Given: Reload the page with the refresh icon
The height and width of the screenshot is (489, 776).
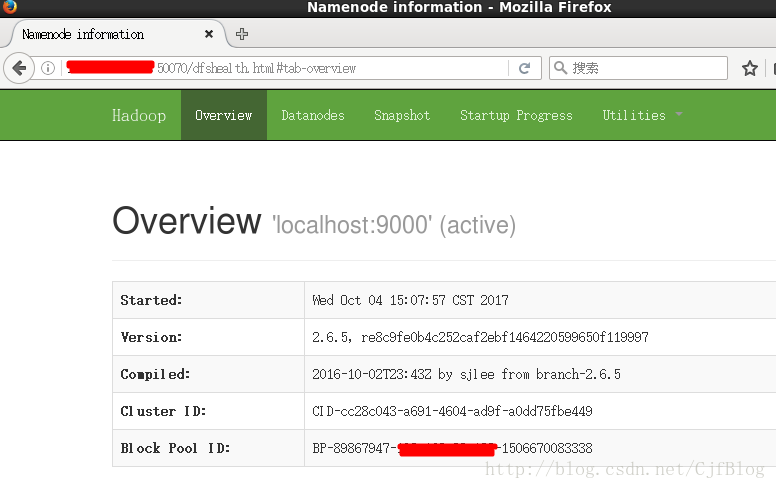Looking at the screenshot, I should (524, 68).
